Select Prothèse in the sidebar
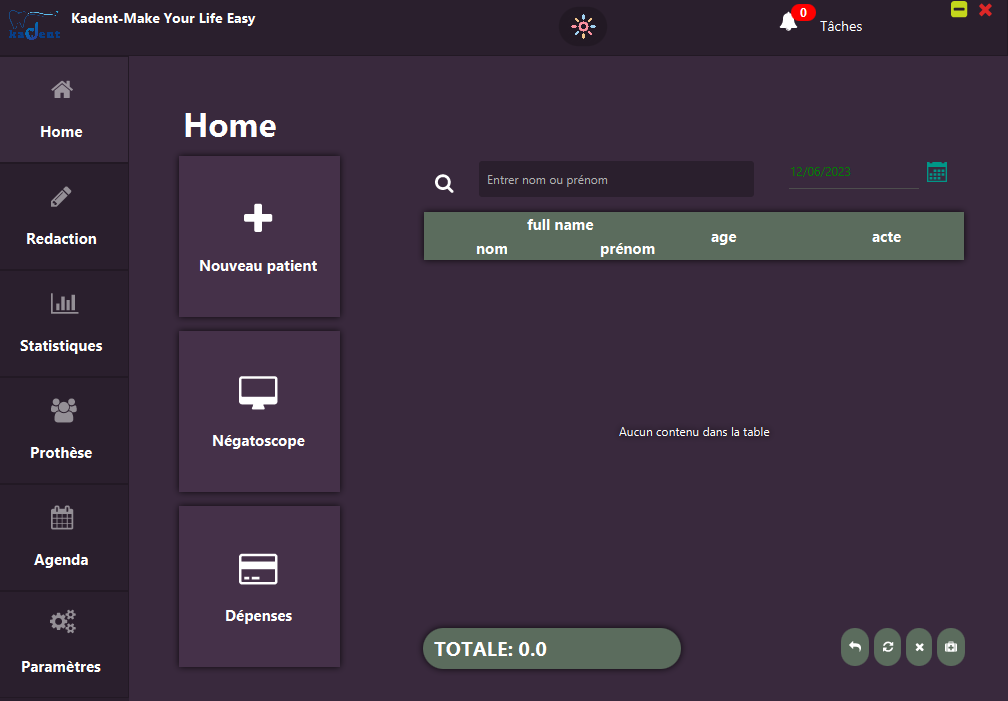 (x=62, y=431)
